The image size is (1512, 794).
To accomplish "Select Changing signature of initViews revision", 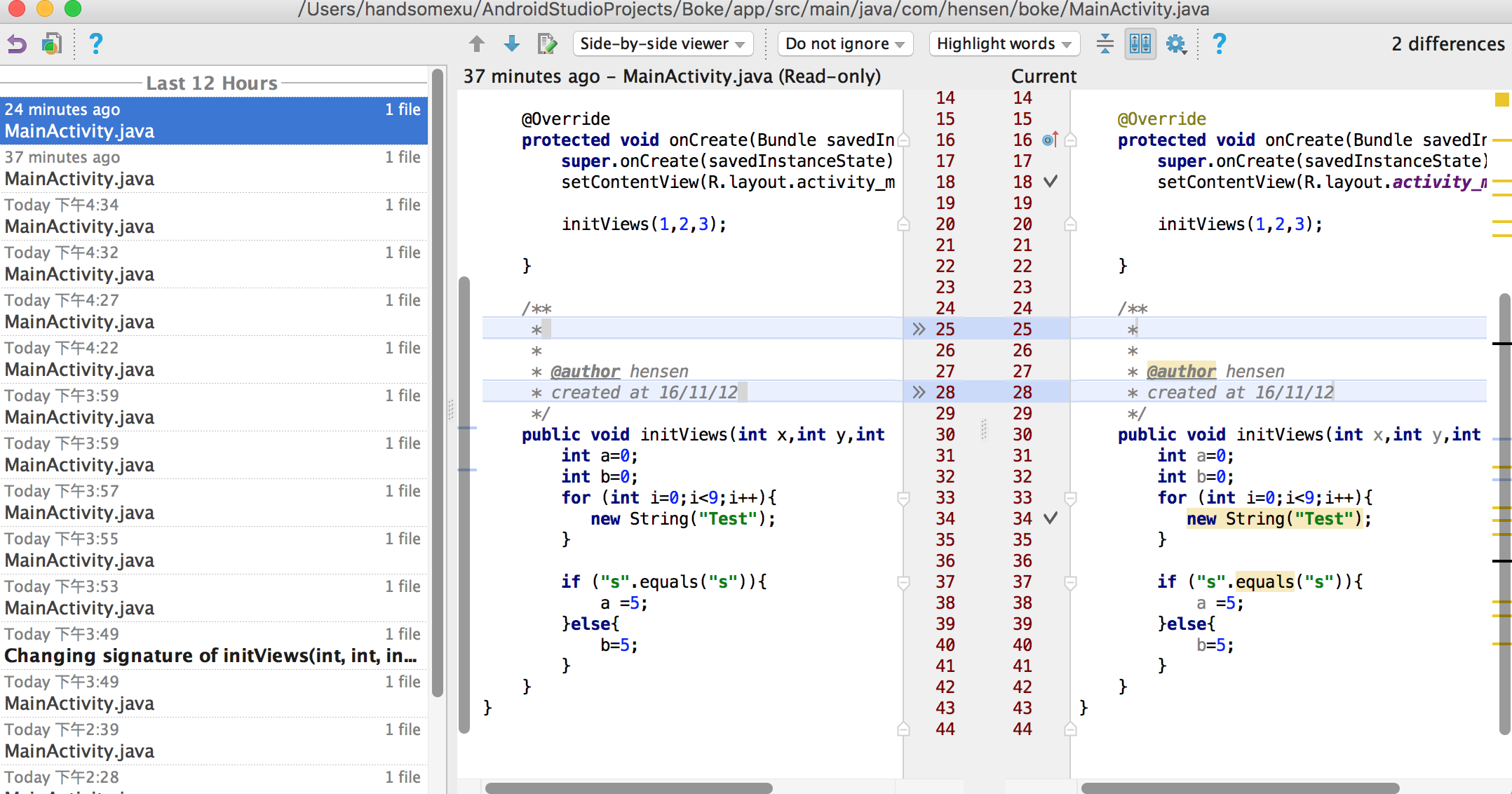I will (x=213, y=645).
